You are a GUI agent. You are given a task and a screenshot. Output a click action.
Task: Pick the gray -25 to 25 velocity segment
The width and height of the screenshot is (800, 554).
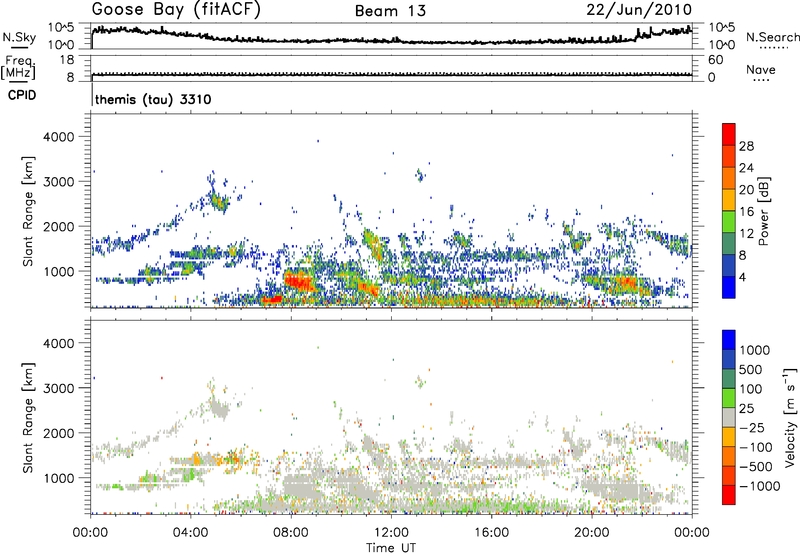point(729,417)
